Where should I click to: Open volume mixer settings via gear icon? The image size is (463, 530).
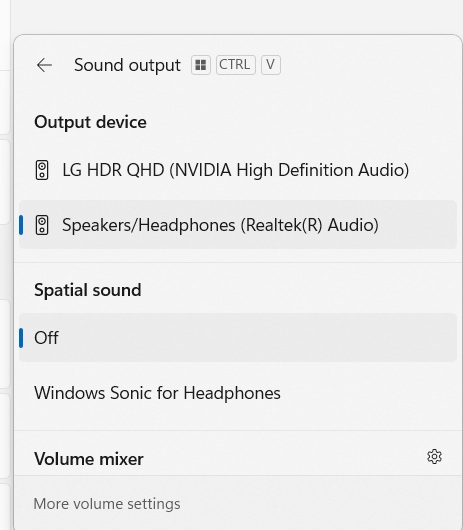pyautogui.click(x=434, y=457)
